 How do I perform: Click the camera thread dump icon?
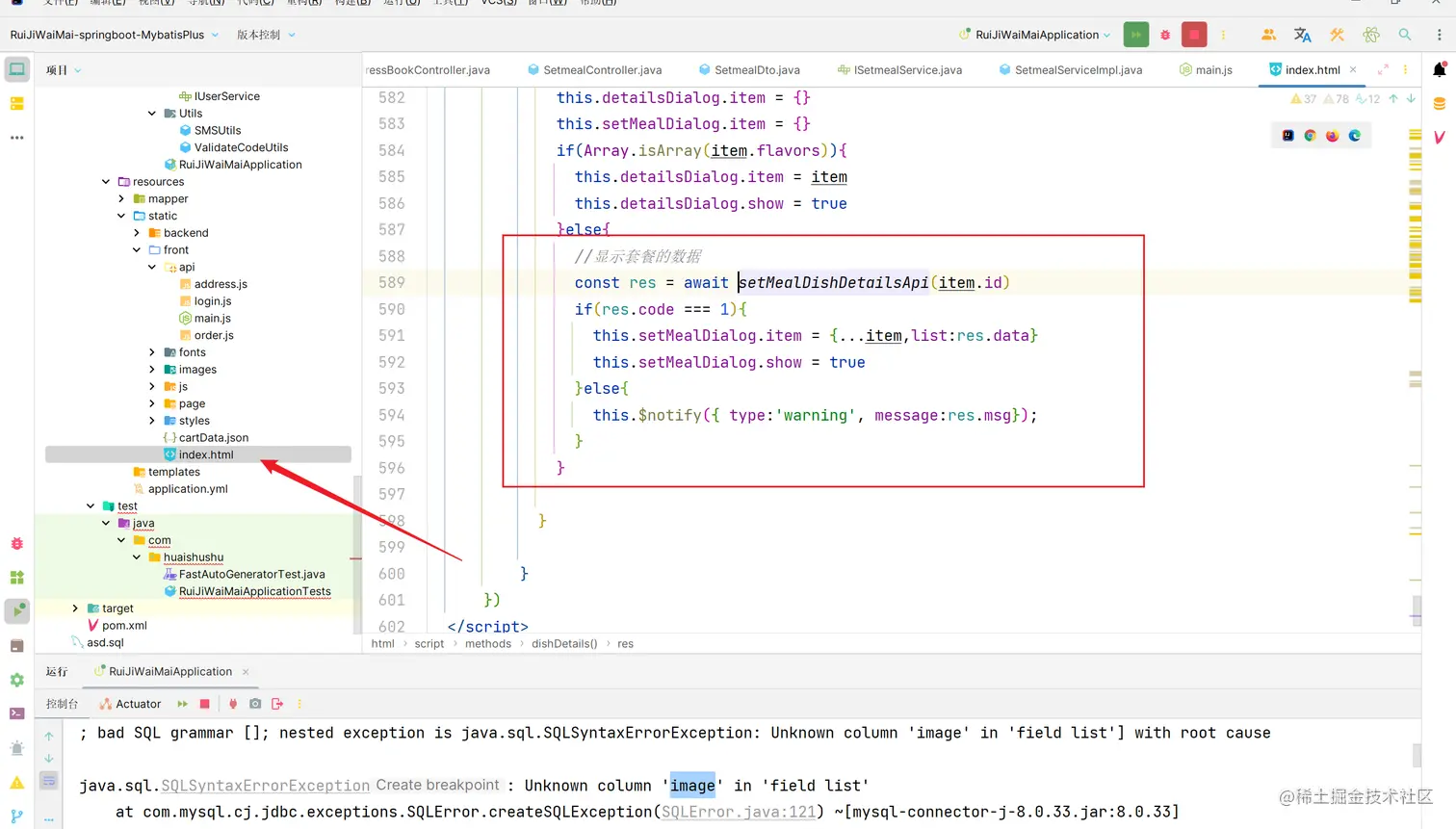(x=255, y=704)
